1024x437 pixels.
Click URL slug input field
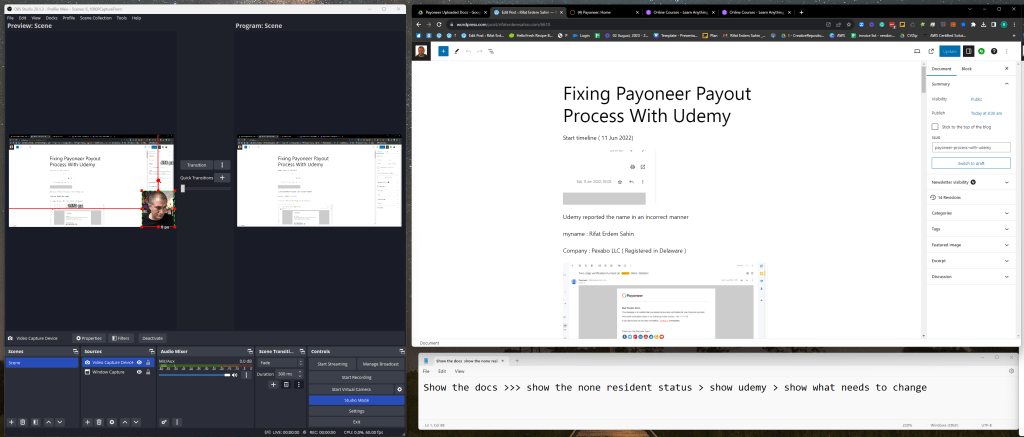[970, 148]
